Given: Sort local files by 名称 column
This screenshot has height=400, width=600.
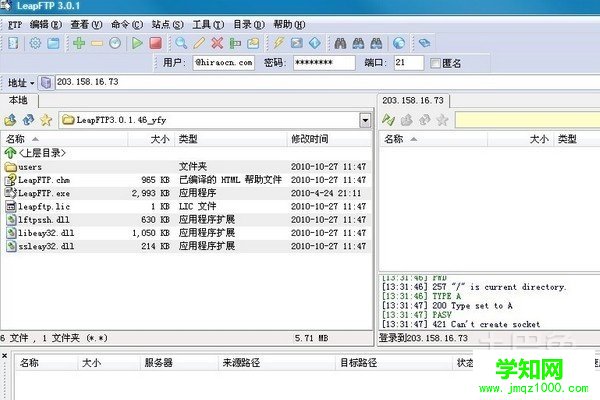Looking at the screenshot, I should coord(64,139).
